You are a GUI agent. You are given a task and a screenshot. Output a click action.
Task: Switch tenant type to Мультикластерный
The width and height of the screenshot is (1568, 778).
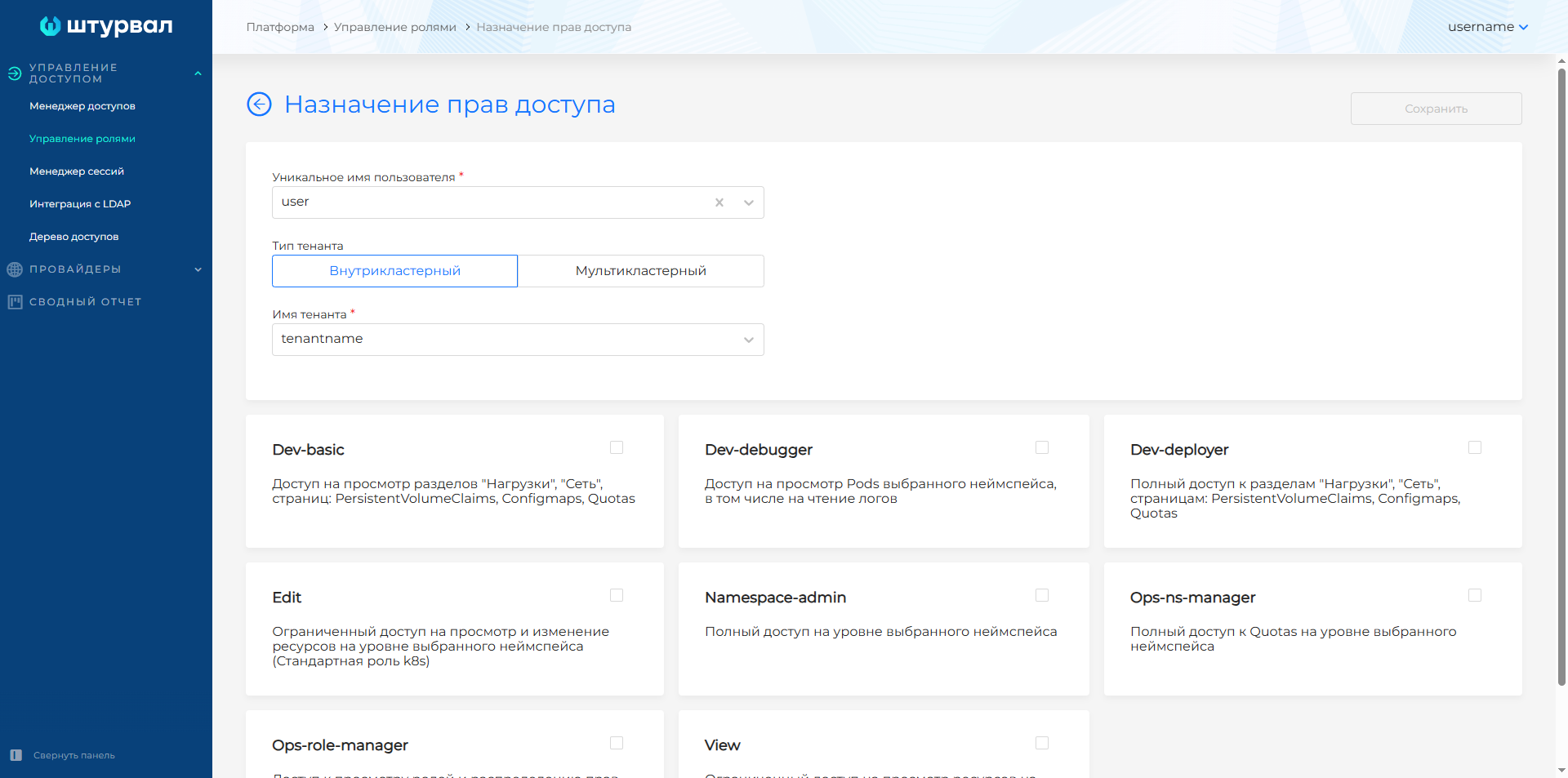coord(640,271)
